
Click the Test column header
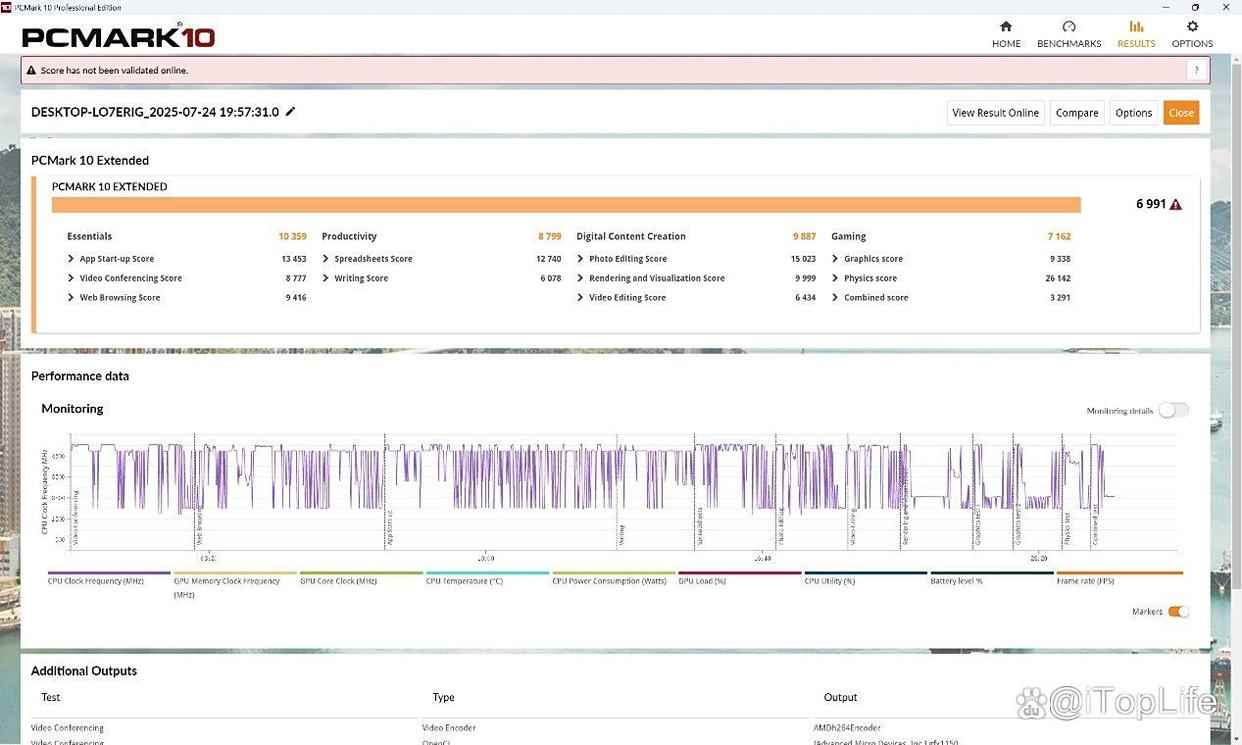coord(51,697)
